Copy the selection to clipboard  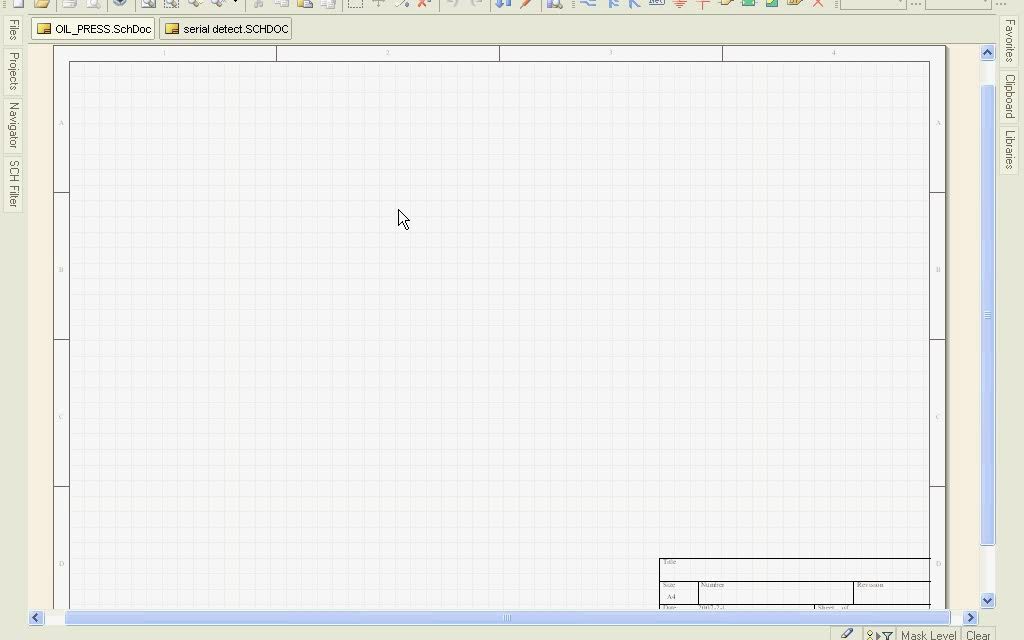tap(281, 5)
